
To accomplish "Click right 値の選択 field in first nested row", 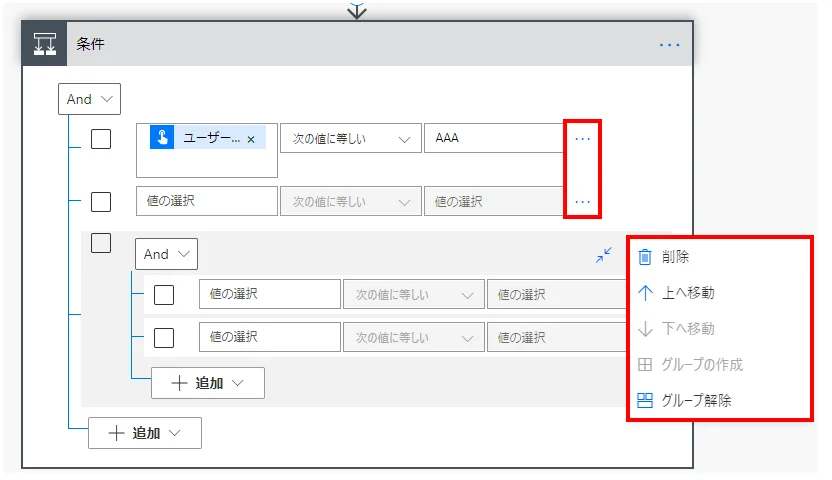I will [557, 294].
